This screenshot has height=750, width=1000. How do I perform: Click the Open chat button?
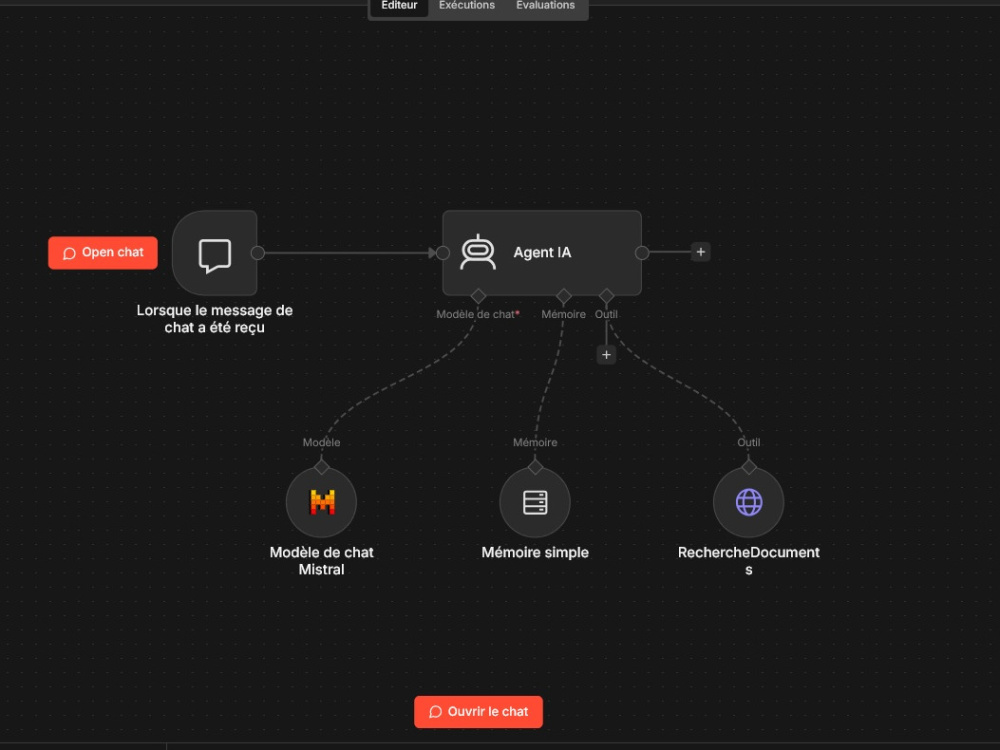pyautogui.click(x=103, y=253)
